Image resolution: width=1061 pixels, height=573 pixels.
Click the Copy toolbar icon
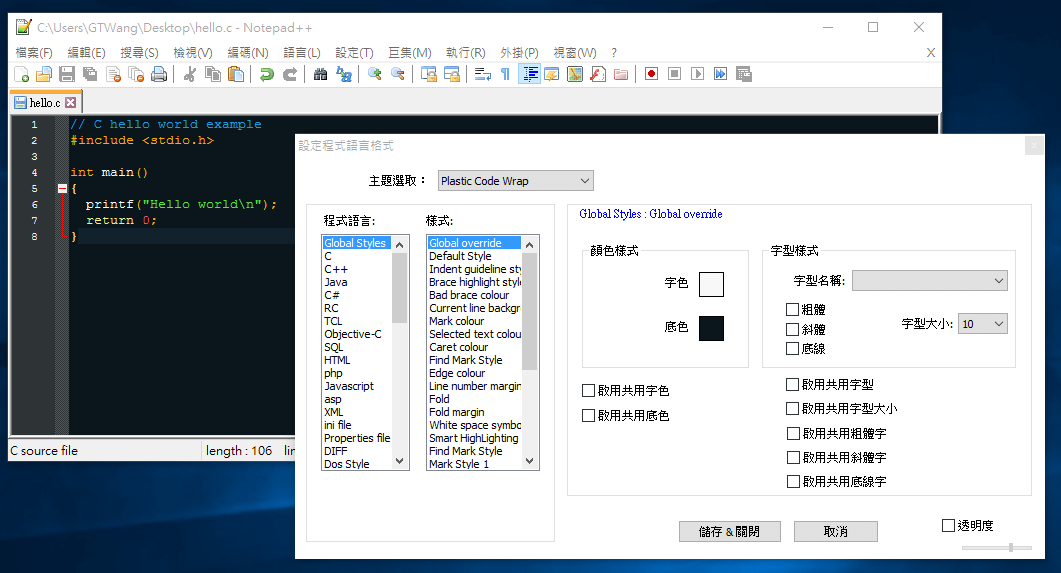(213, 74)
